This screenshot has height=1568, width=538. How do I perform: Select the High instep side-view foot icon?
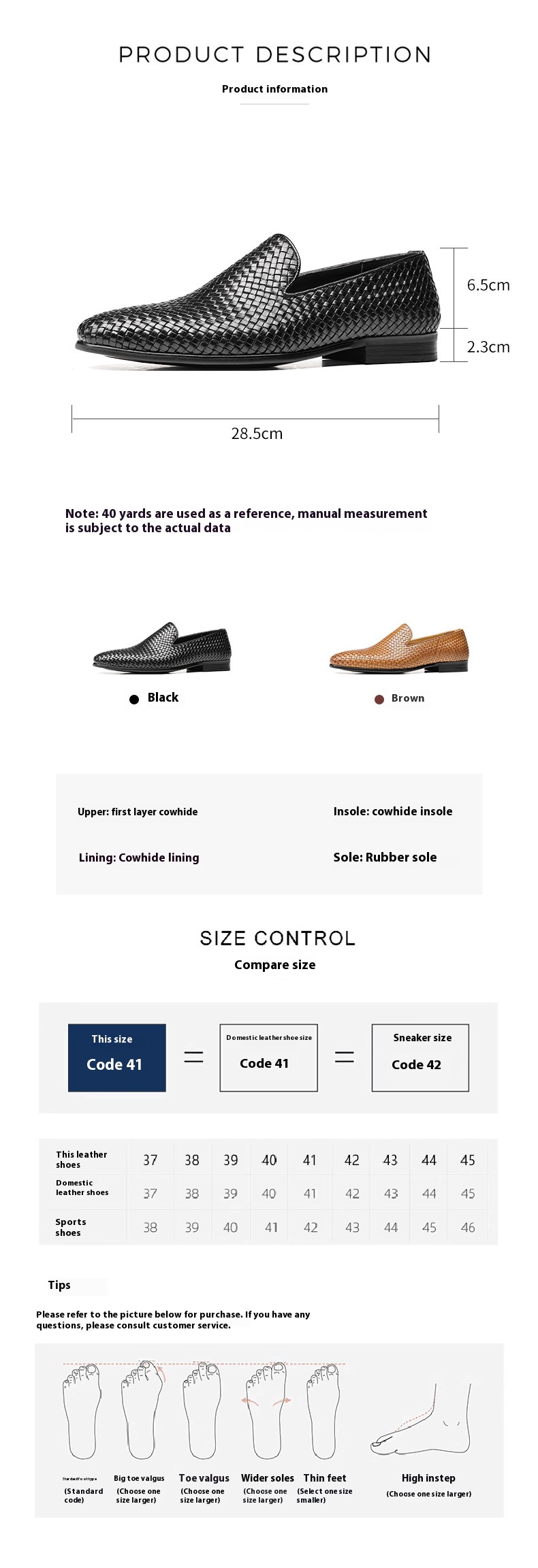pyautogui.click(x=422, y=1422)
